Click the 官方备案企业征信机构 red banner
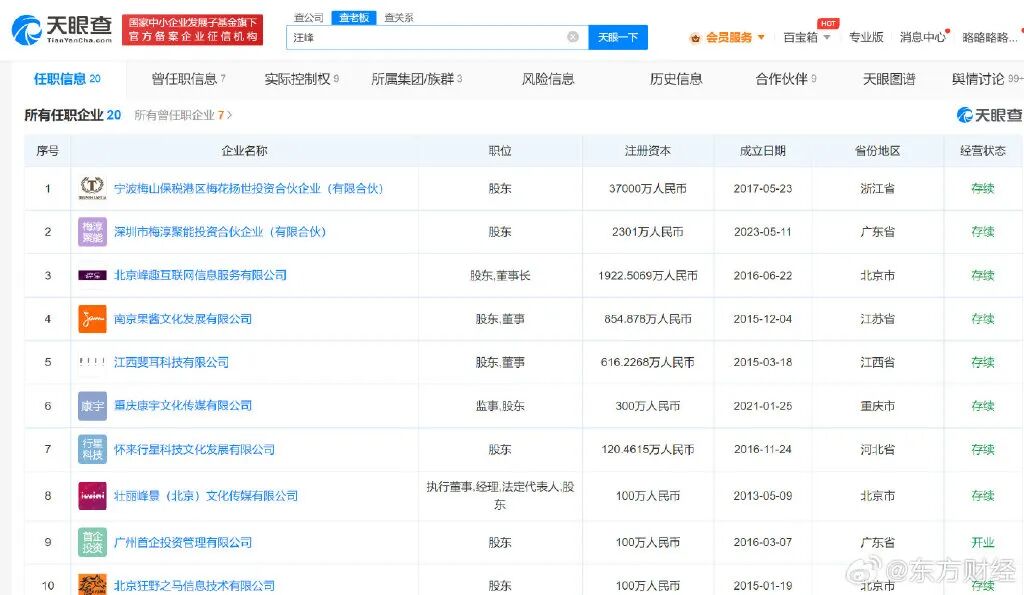 193,30
